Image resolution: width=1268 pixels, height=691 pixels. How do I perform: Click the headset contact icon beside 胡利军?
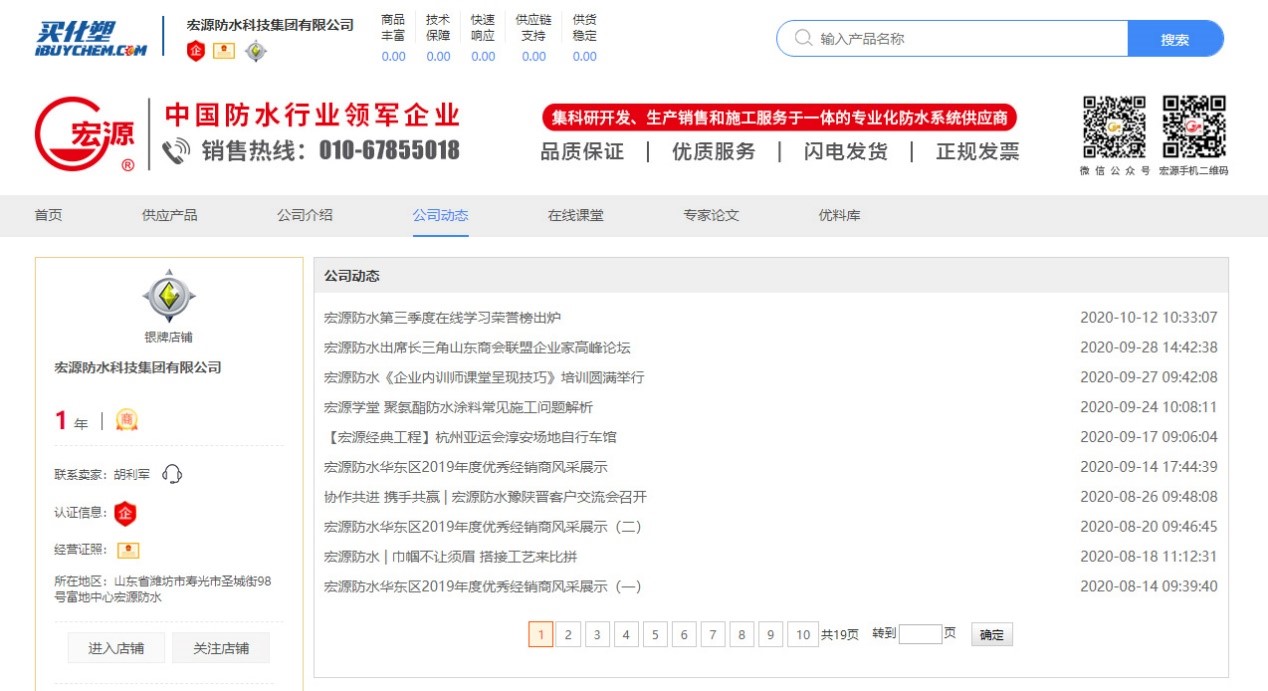click(x=172, y=474)
